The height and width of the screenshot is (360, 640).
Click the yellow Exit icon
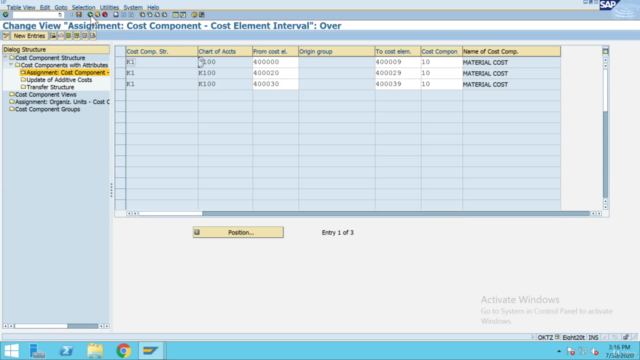98,15
